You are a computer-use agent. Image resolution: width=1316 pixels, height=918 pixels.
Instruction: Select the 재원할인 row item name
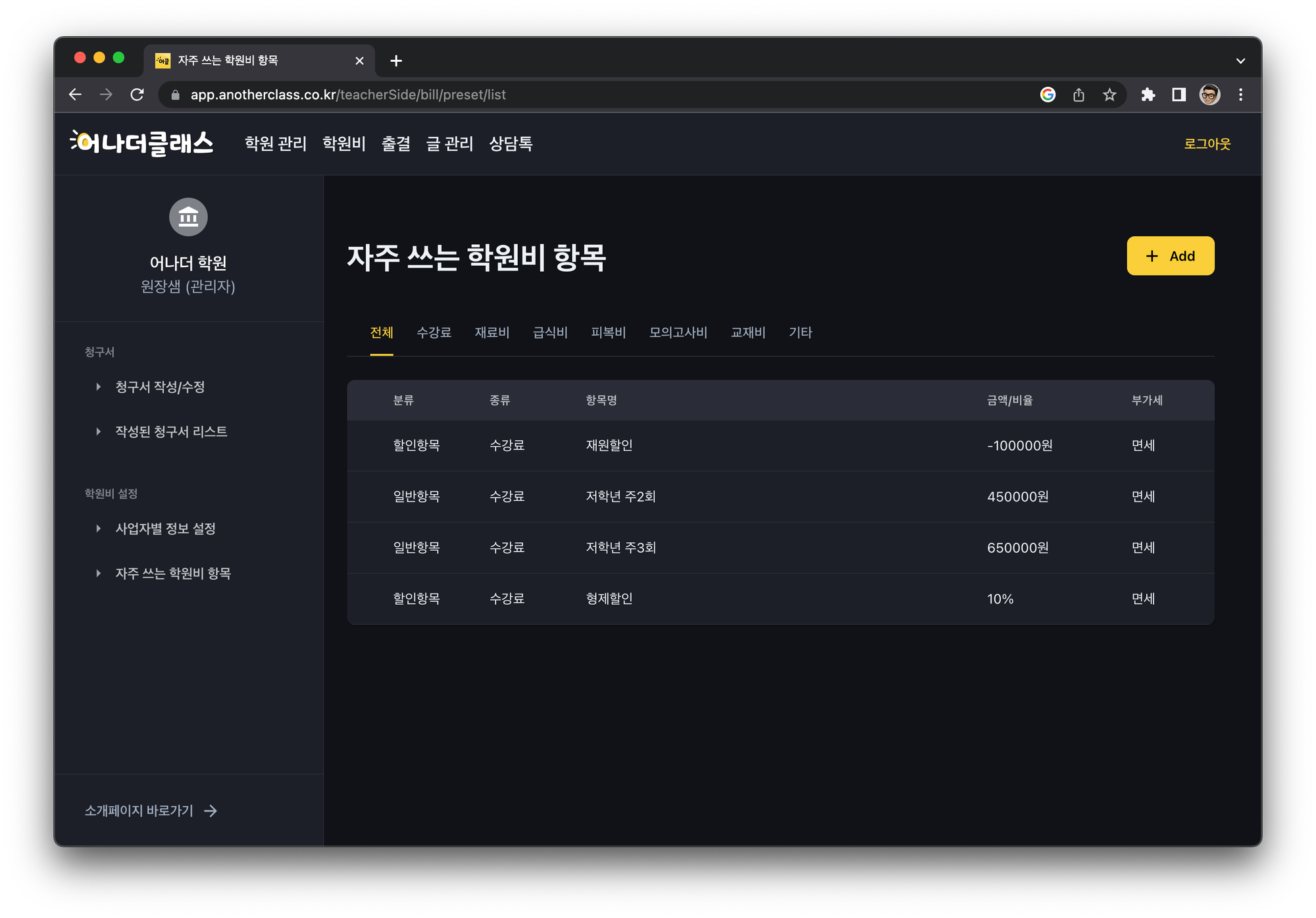coord(609,446)
